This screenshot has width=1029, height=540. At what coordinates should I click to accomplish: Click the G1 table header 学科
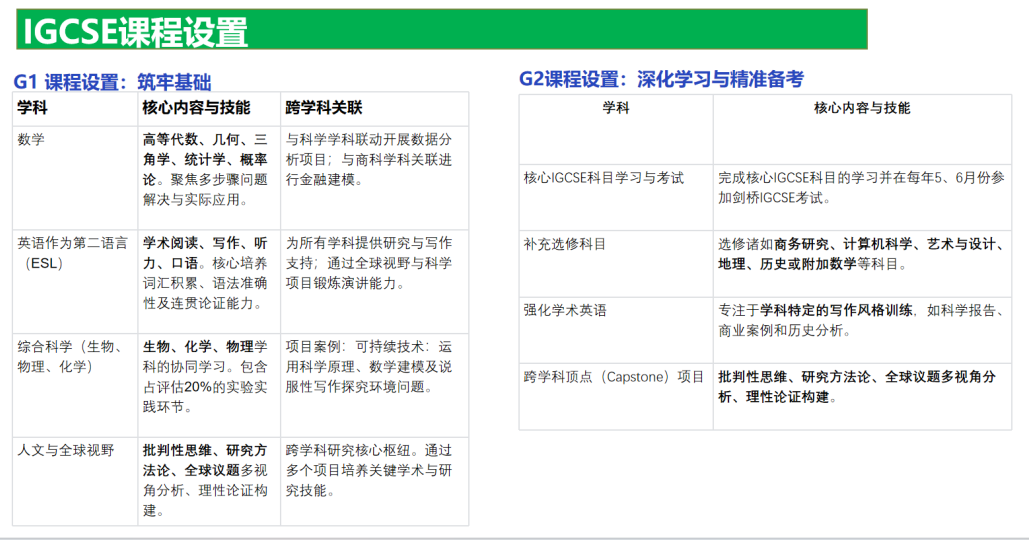75,109
